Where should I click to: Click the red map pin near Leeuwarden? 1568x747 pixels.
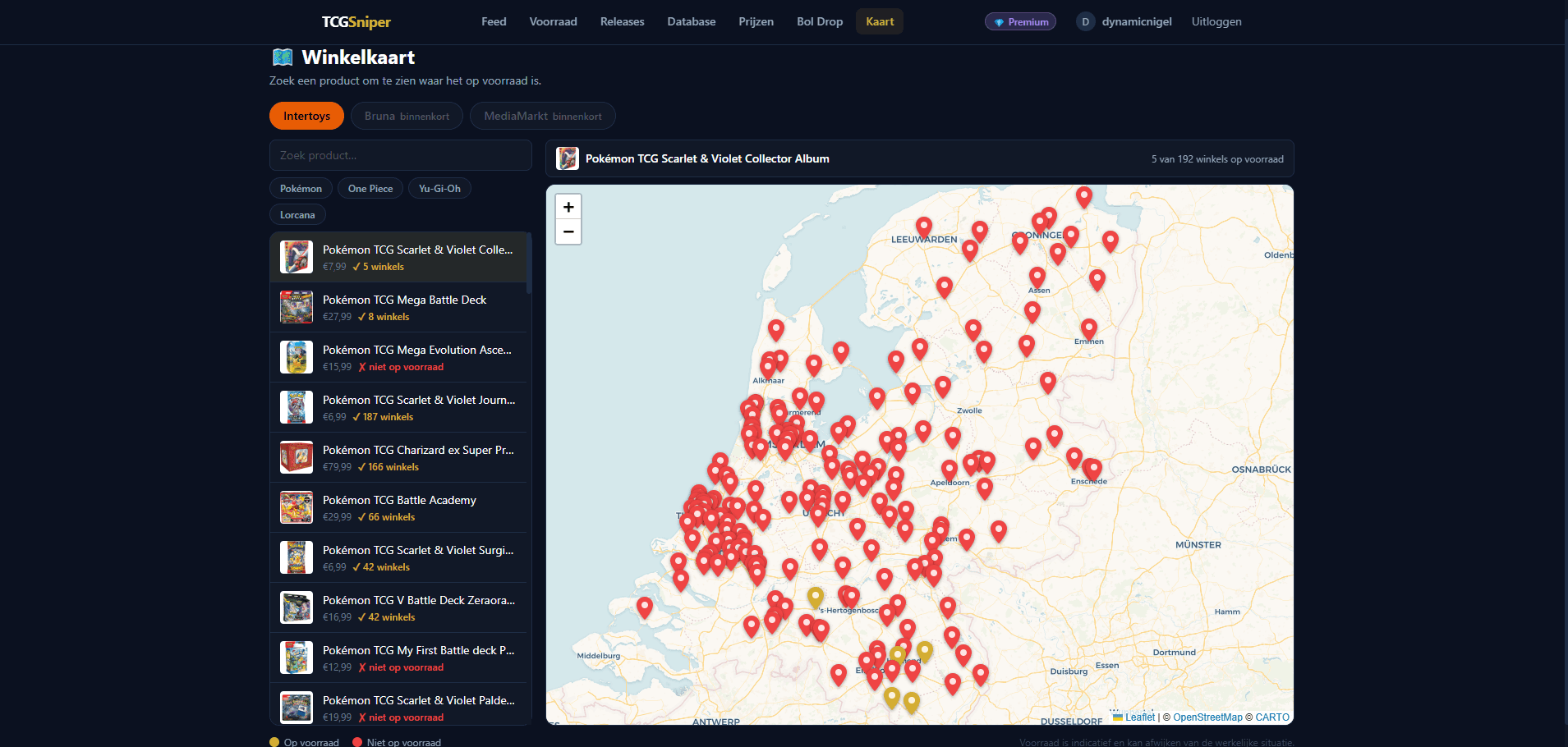pos(924,226)
